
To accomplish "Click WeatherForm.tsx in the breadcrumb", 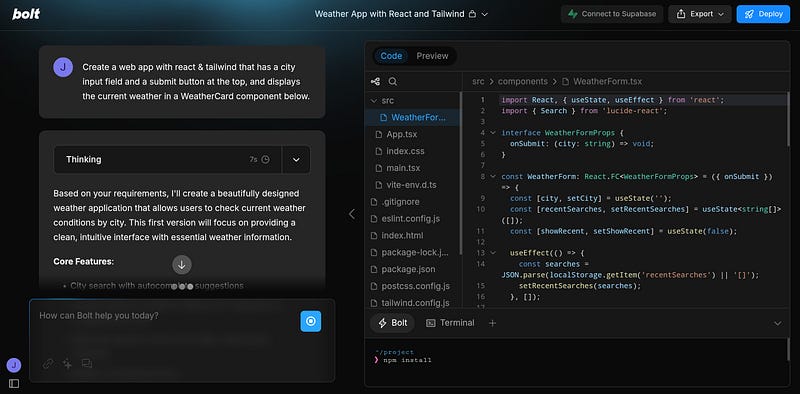I will 607,82.
